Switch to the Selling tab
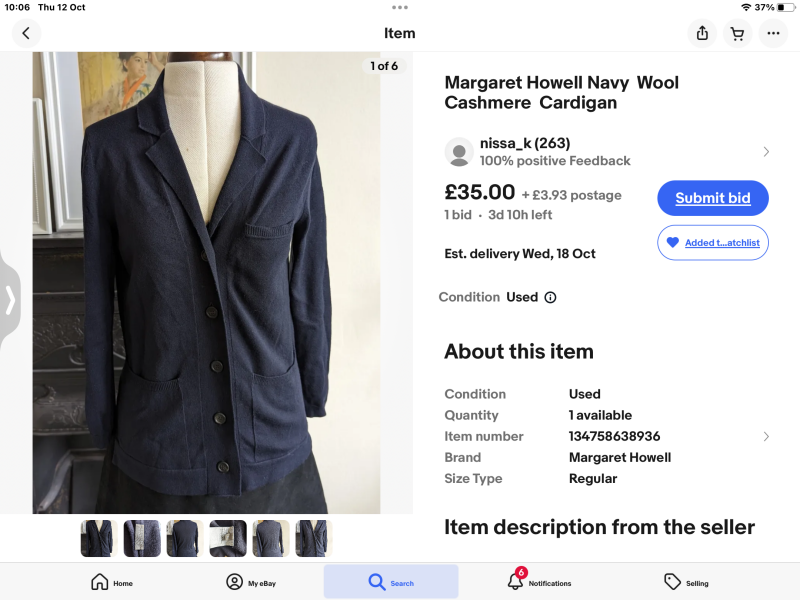This screenshot has width=800, height=600. tap(686, 582)
